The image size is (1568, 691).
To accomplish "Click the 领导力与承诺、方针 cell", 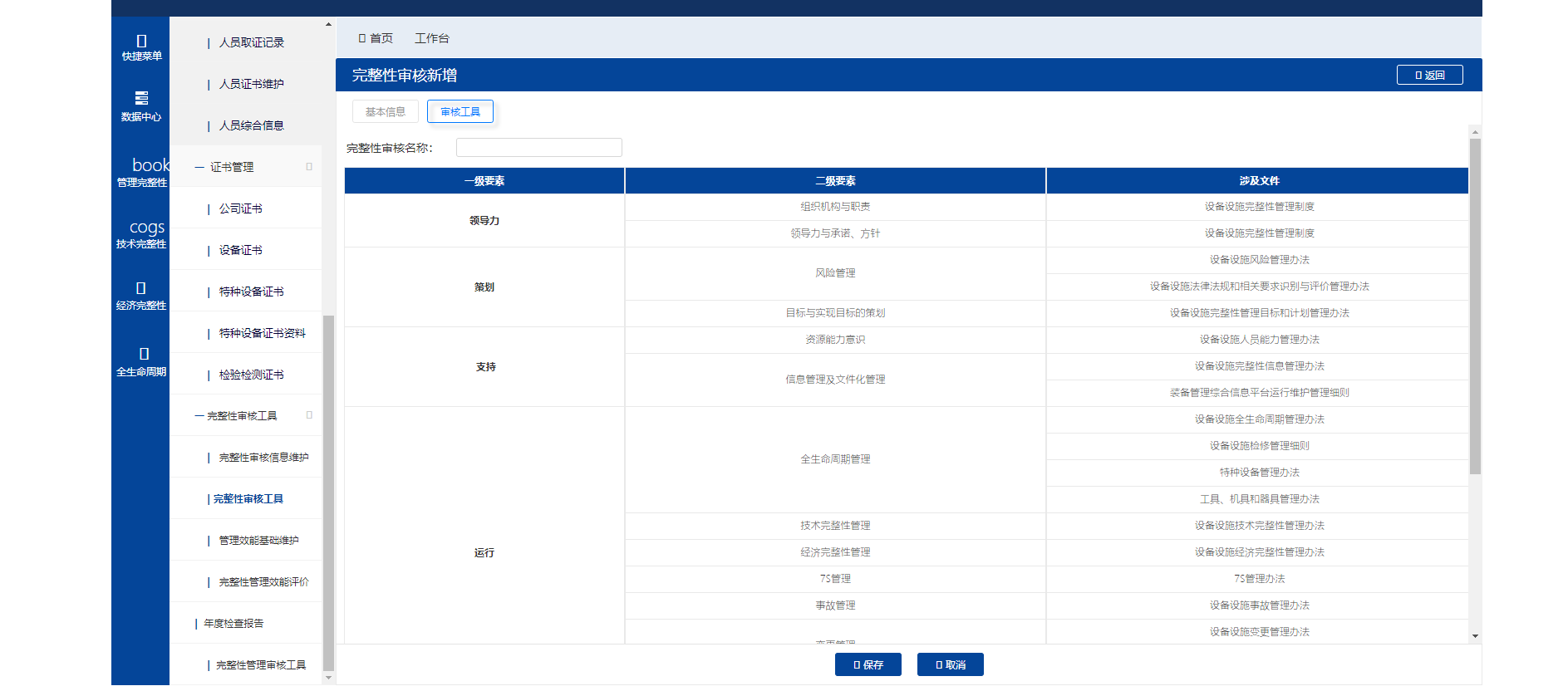I will coord(835,233).
